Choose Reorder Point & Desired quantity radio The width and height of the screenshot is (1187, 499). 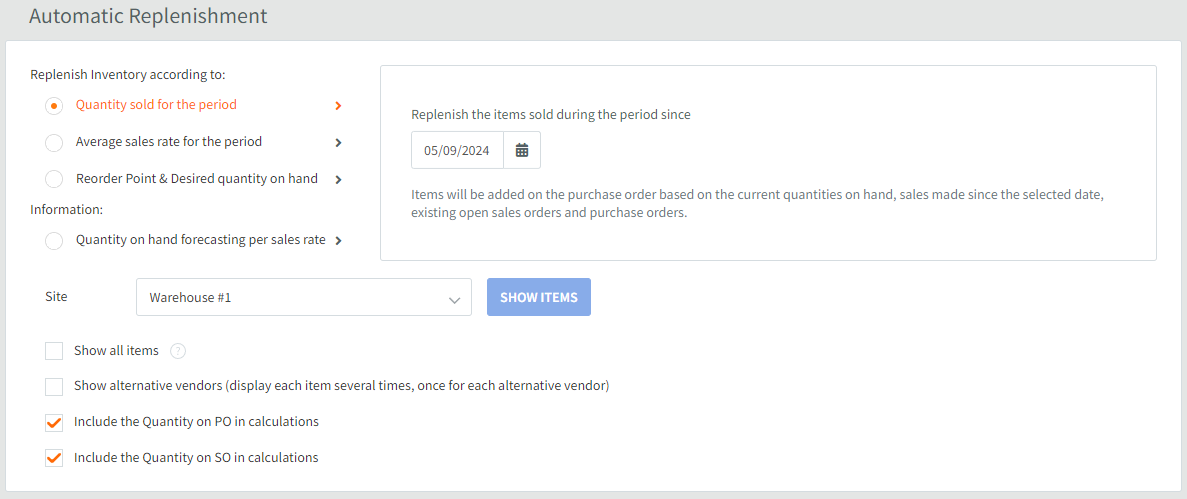(x=54, y=179)
